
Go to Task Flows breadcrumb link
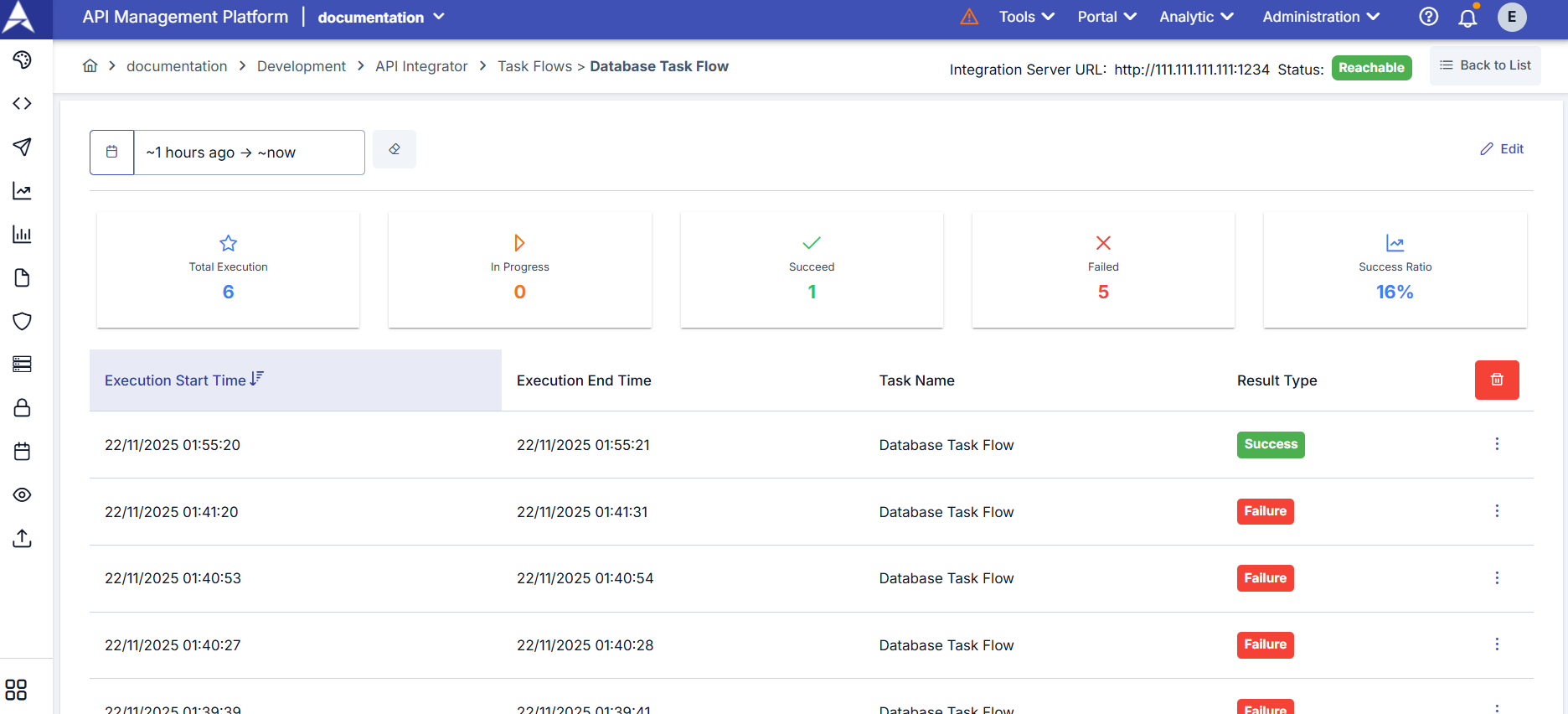point(535,66)
